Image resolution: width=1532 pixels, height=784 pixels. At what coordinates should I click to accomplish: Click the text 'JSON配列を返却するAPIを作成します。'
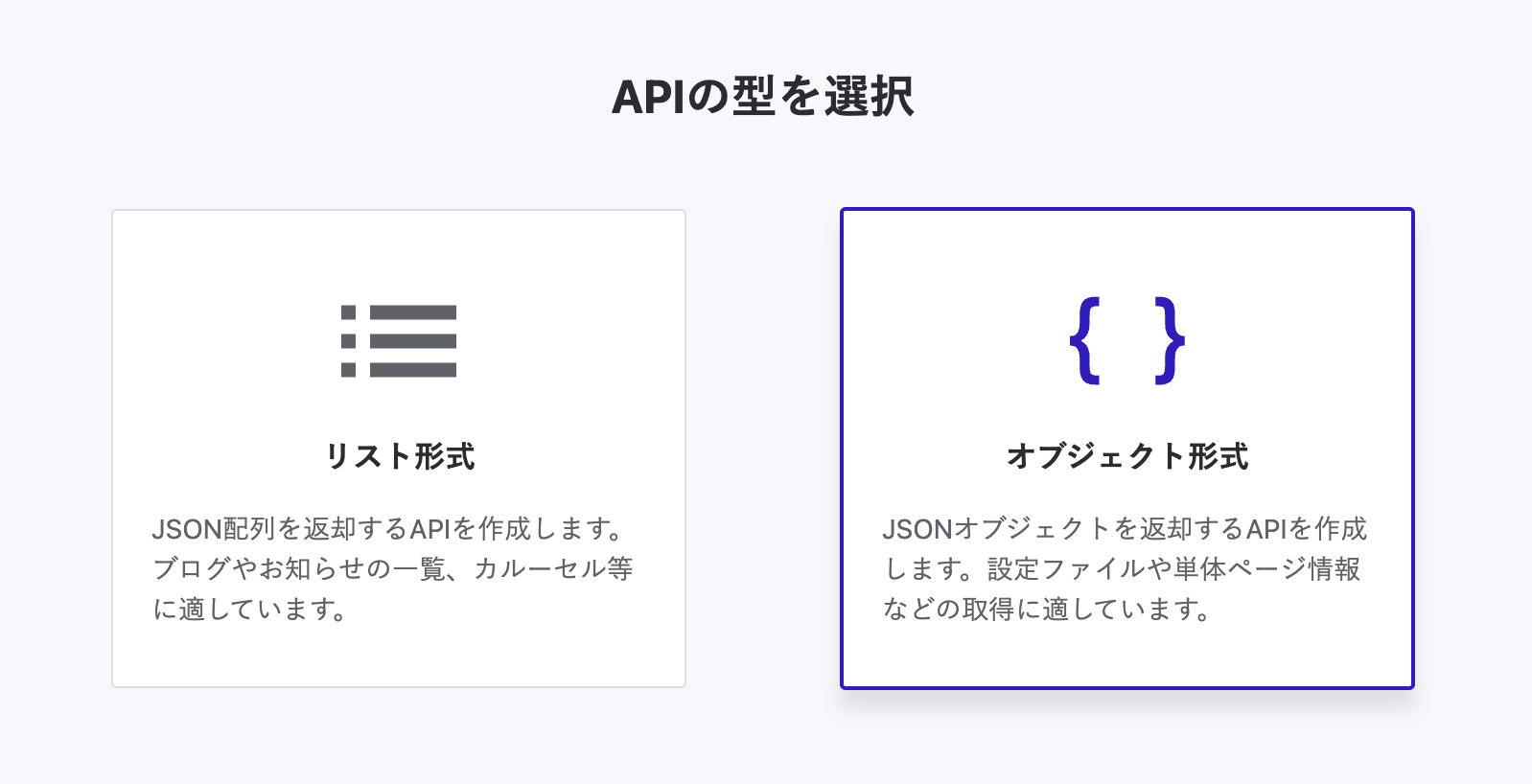(x=391, y=529)
